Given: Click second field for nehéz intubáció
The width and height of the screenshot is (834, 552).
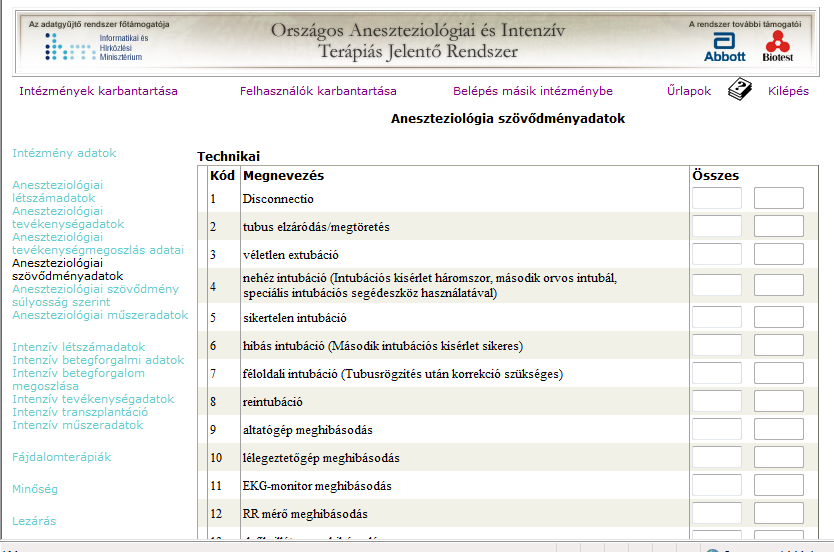Looking at the screenshot, I should tap(779, 286).
